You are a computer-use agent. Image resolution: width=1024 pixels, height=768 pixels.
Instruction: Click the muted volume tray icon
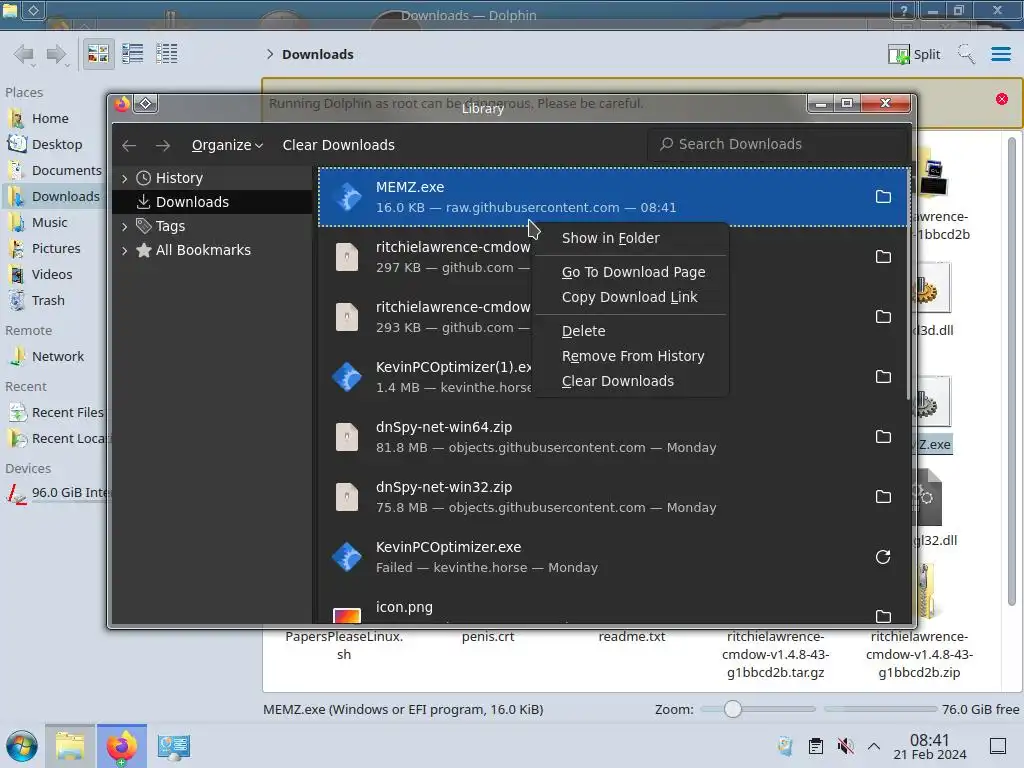[845, 746]
